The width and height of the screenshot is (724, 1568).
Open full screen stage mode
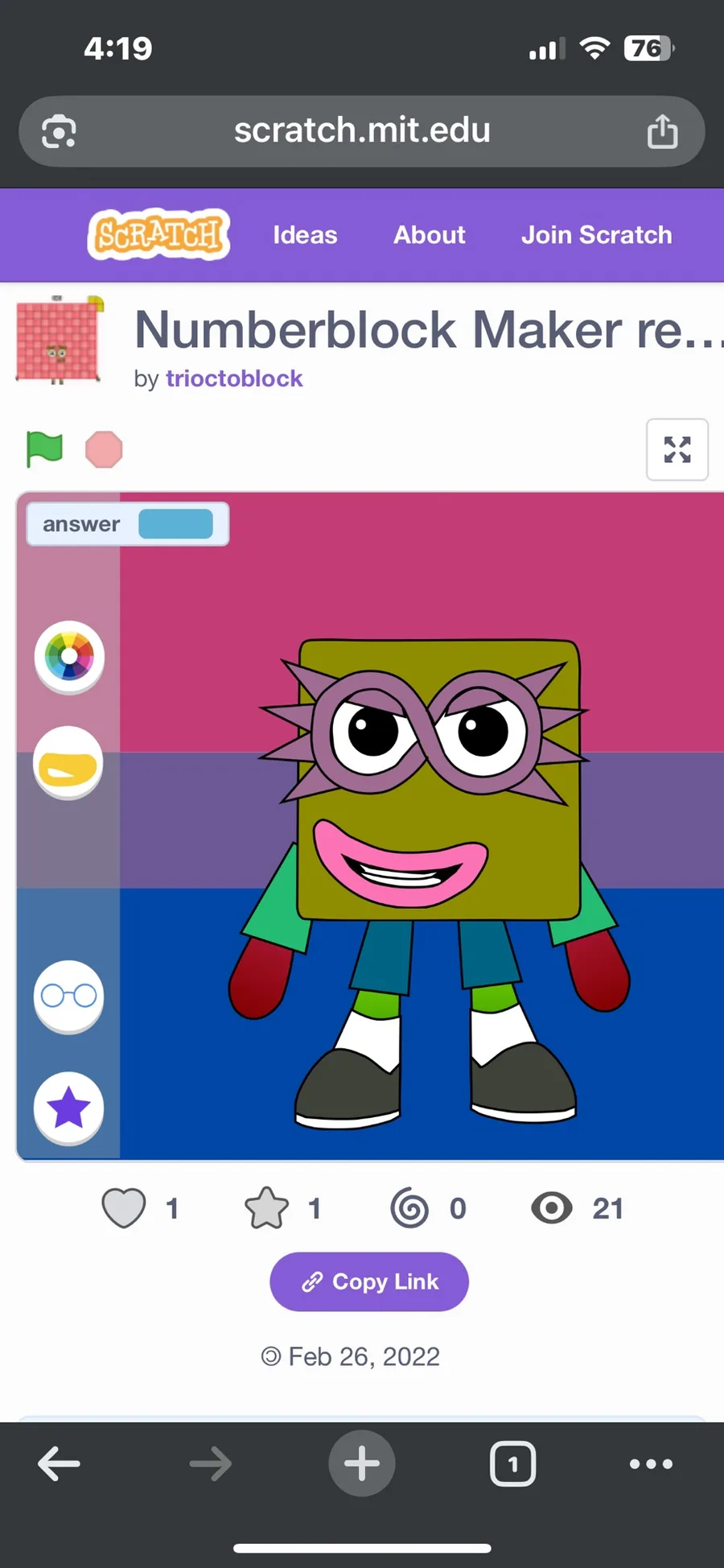click(x=677, y=449)
